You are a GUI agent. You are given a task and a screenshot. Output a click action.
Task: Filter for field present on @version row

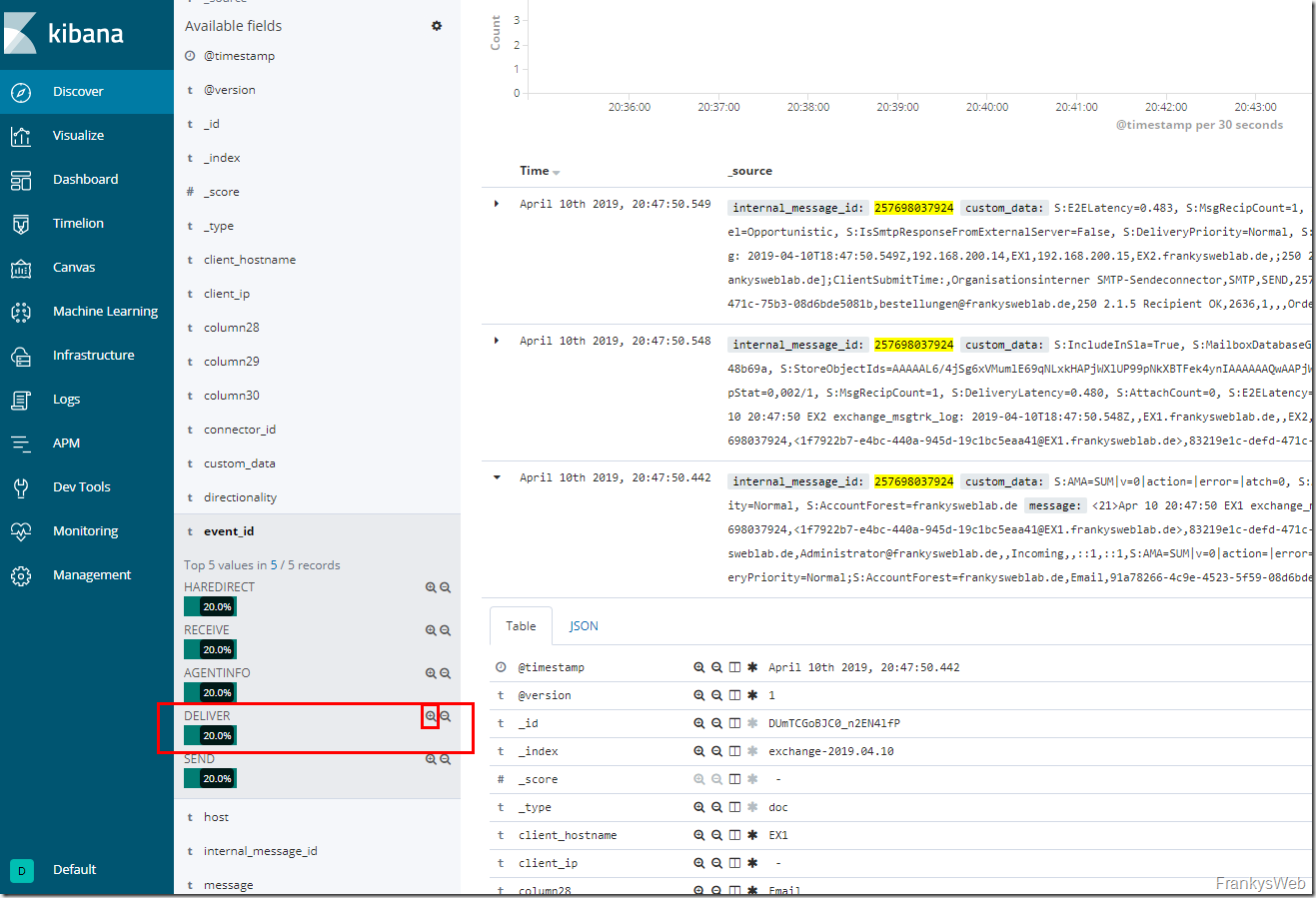point(752,695)
